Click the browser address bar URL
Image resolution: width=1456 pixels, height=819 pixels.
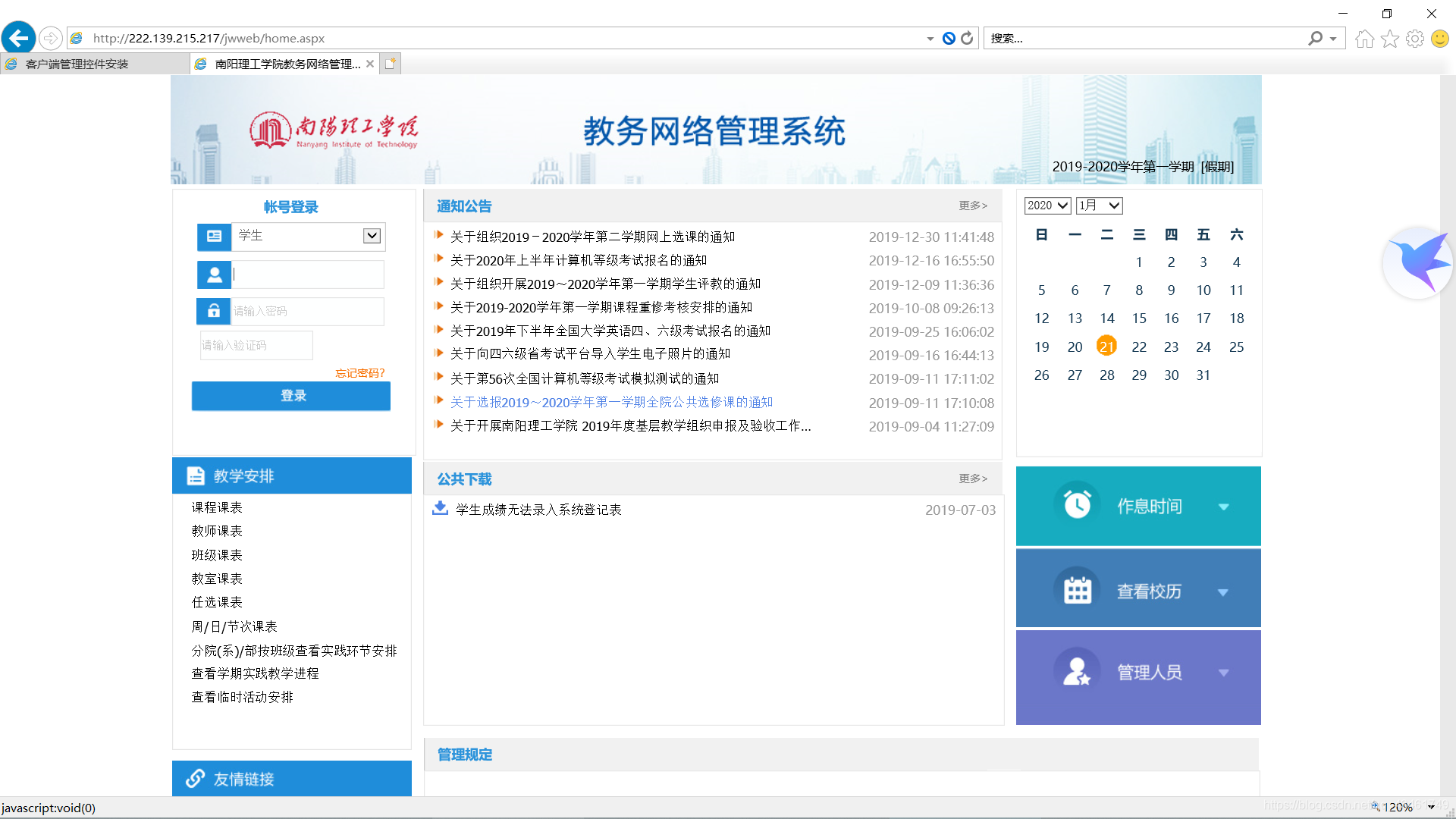(209, 39)
